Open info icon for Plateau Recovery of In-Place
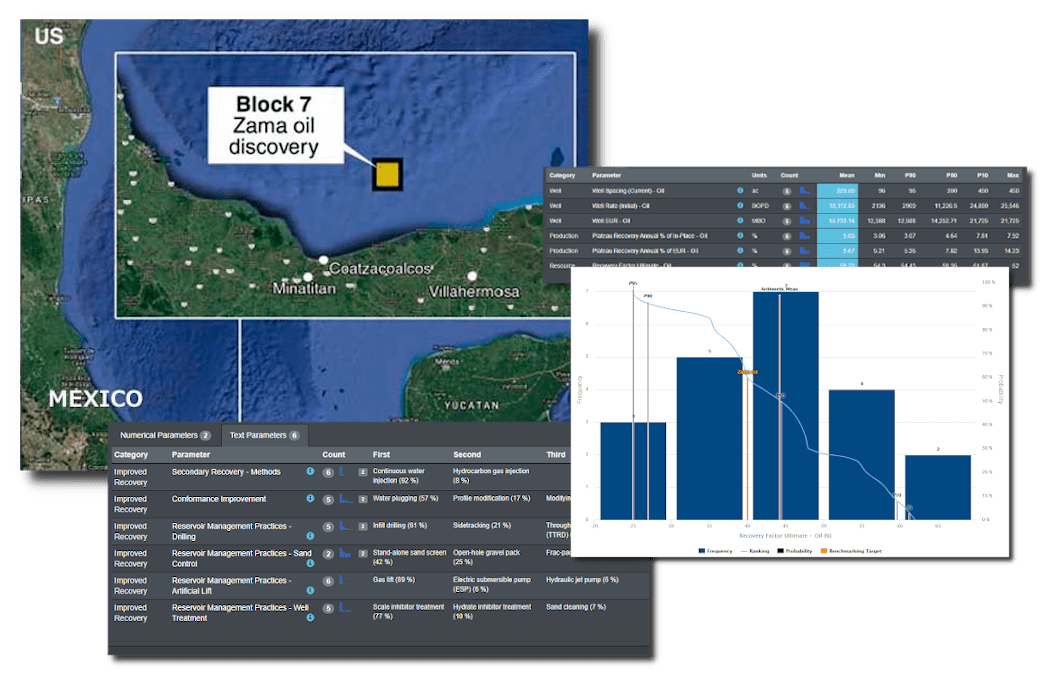The height and width of the screenshot is (675, 1050). click(741, 236)
